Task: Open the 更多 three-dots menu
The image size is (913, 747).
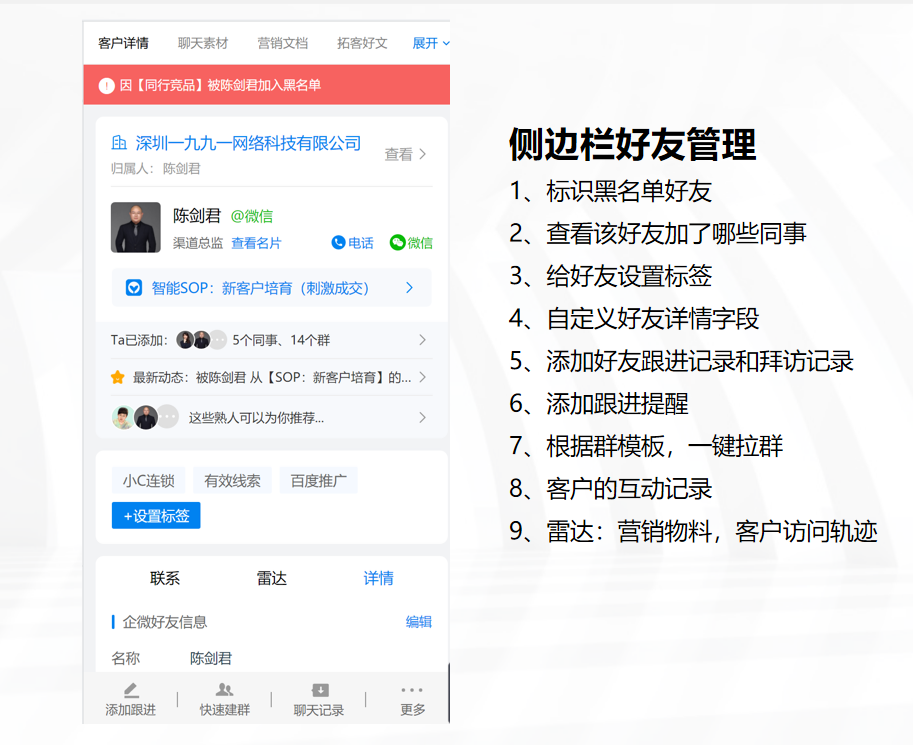Action: (x=412, y=690)
